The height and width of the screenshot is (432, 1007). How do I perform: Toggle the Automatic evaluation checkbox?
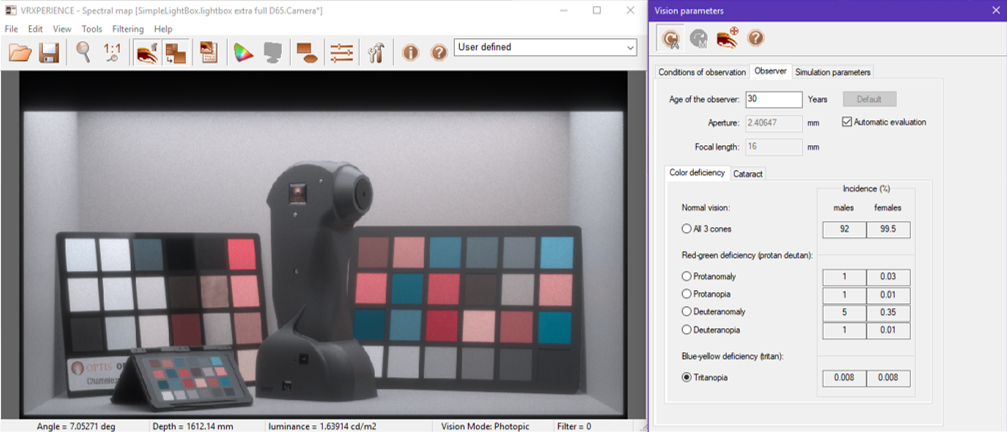(847, 122)
